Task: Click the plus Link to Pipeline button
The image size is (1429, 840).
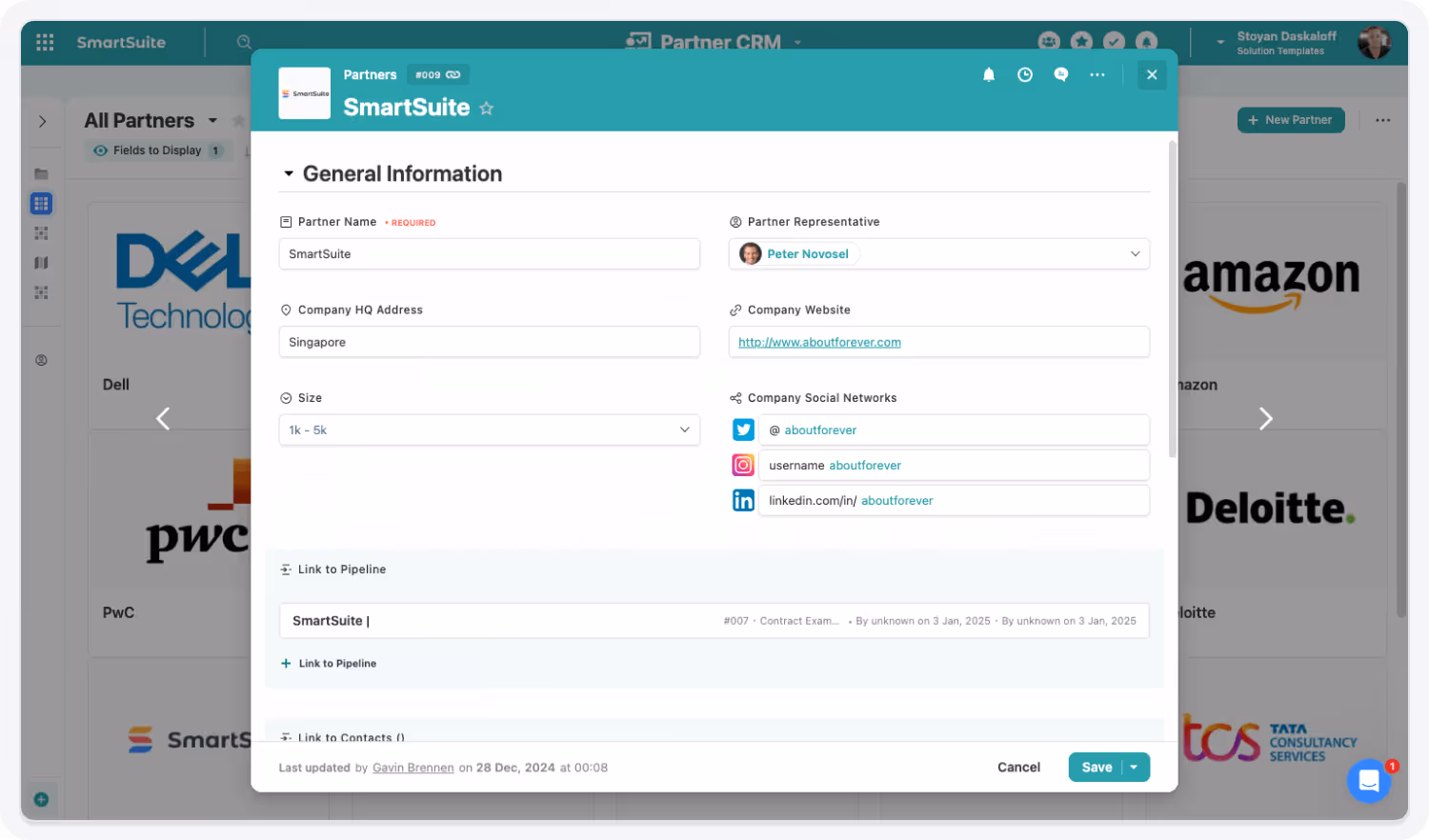Action: coord(329,663)
